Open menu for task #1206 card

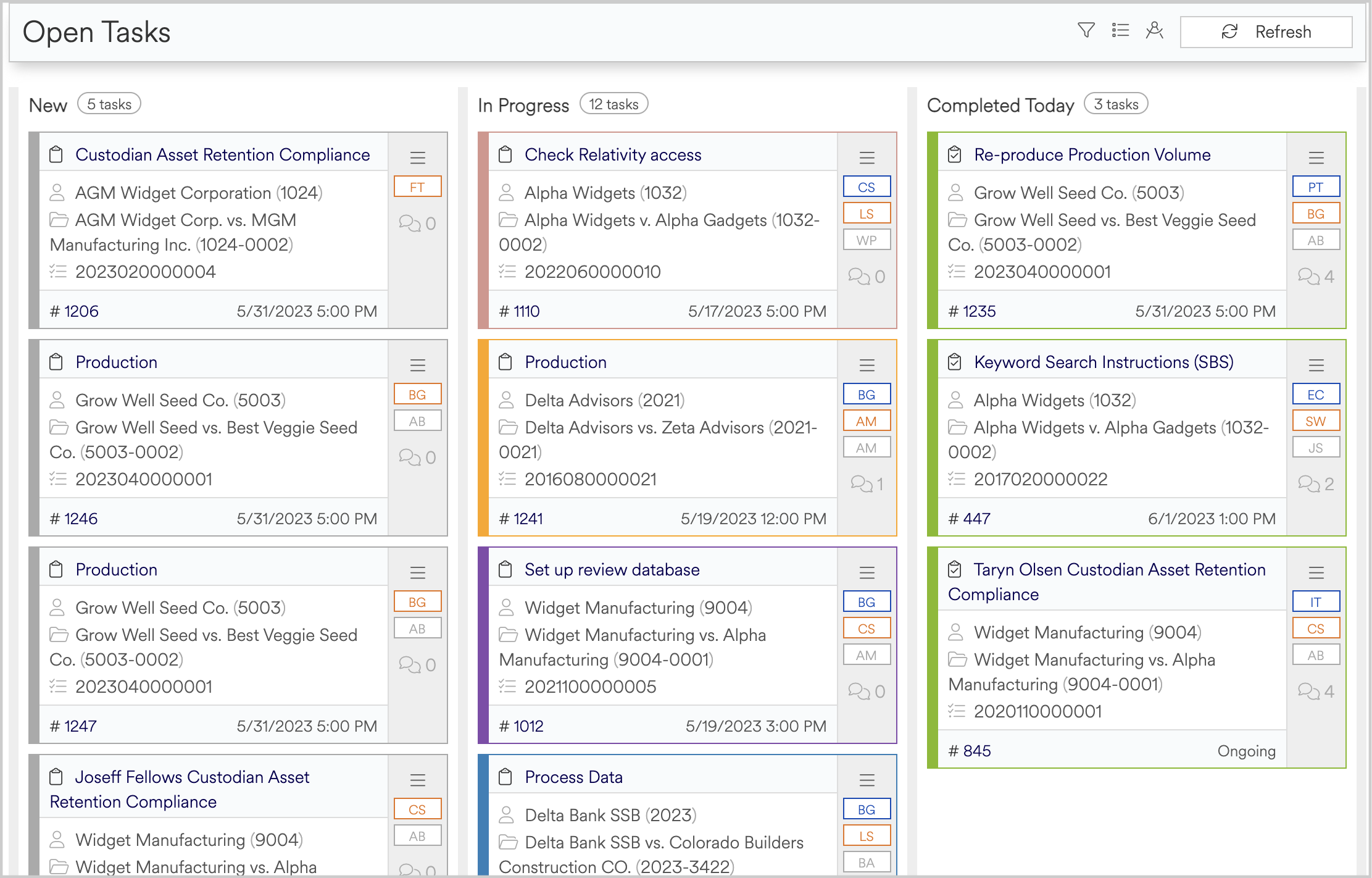pyautogui.click(x=418, y=157)
